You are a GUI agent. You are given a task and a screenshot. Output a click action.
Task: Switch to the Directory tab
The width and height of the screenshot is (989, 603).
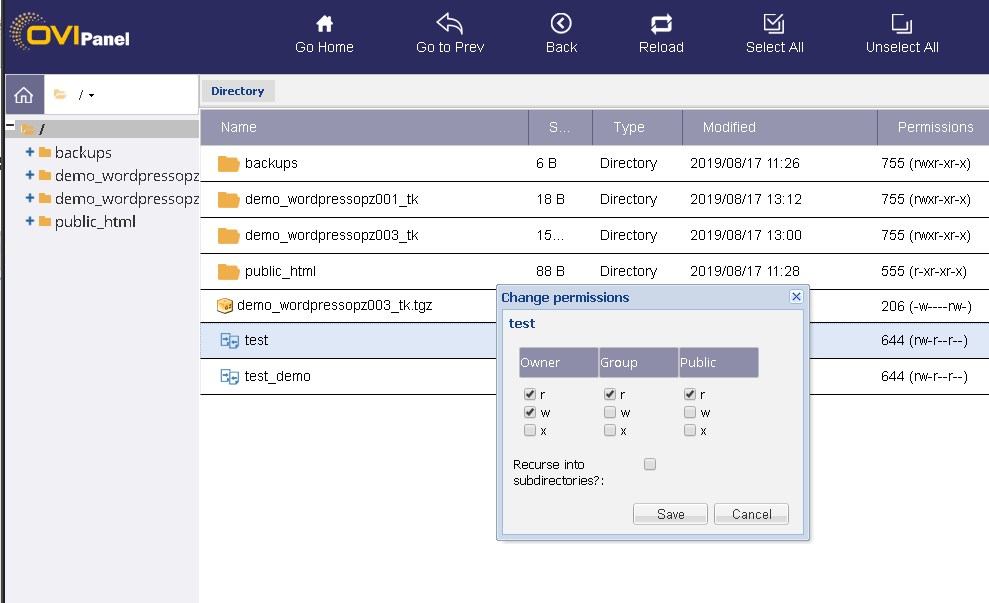coord(238,90)
